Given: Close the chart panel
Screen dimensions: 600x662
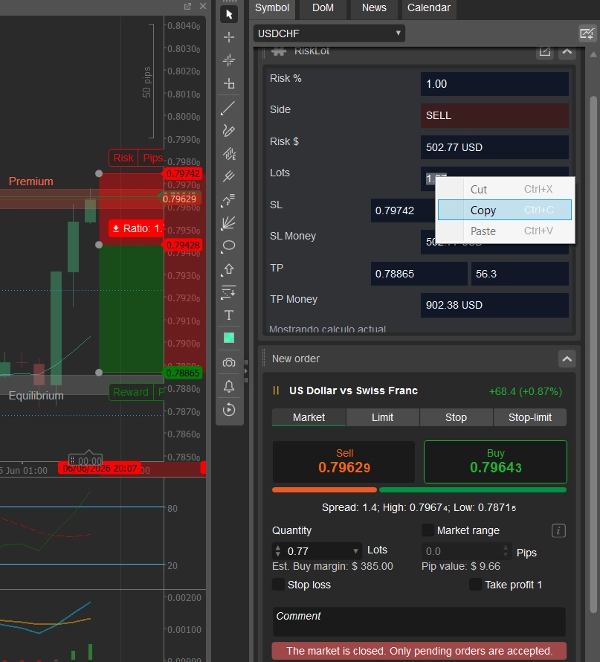Looking at the screenshot, I should coord(203,6).
